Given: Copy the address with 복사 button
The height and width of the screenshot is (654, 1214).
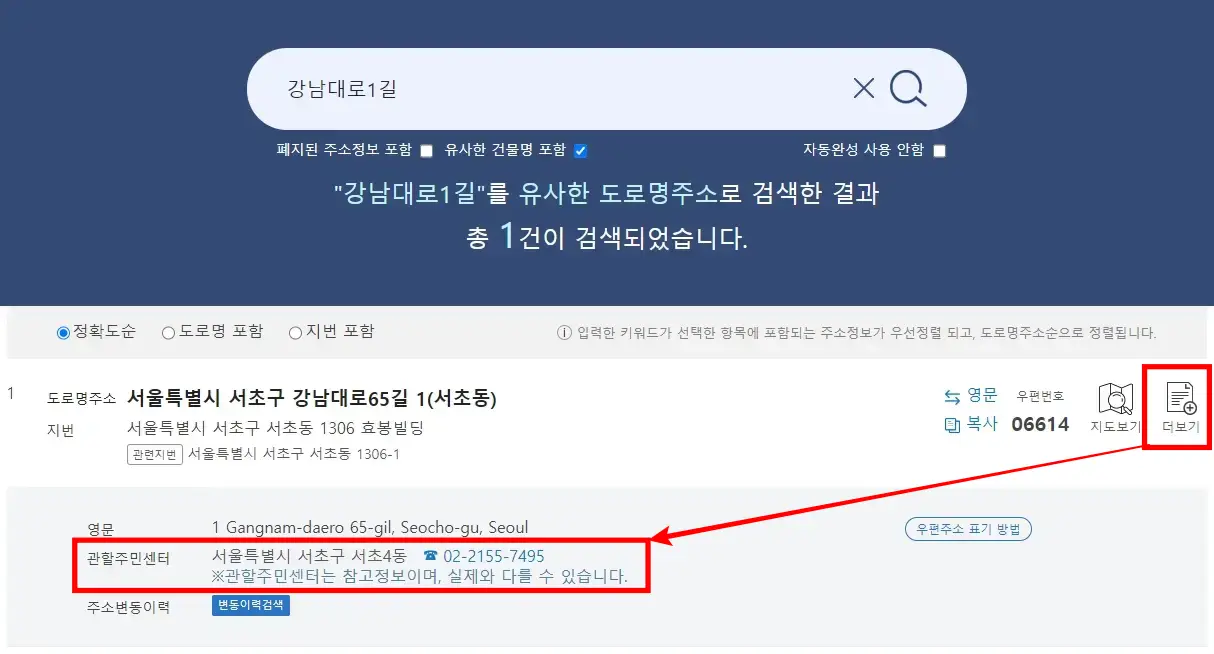Looking at the screenshot, I should click(x=971, y=424).
